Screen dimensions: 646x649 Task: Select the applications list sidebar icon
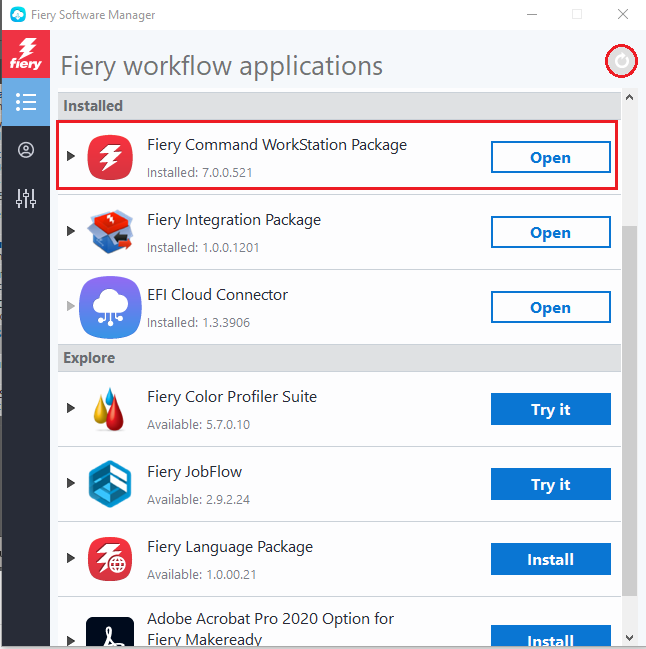click(26, 102)
